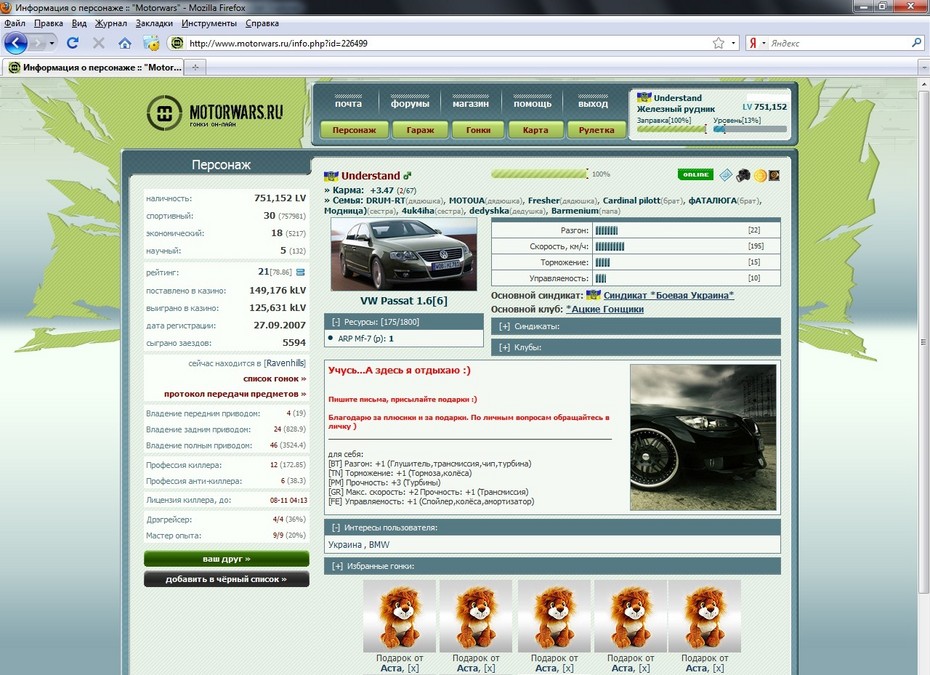This screenshot has width=930, height=675.
Task: Open family member Fresher profile
Action: pyautogui.click(x=544, y=200)
